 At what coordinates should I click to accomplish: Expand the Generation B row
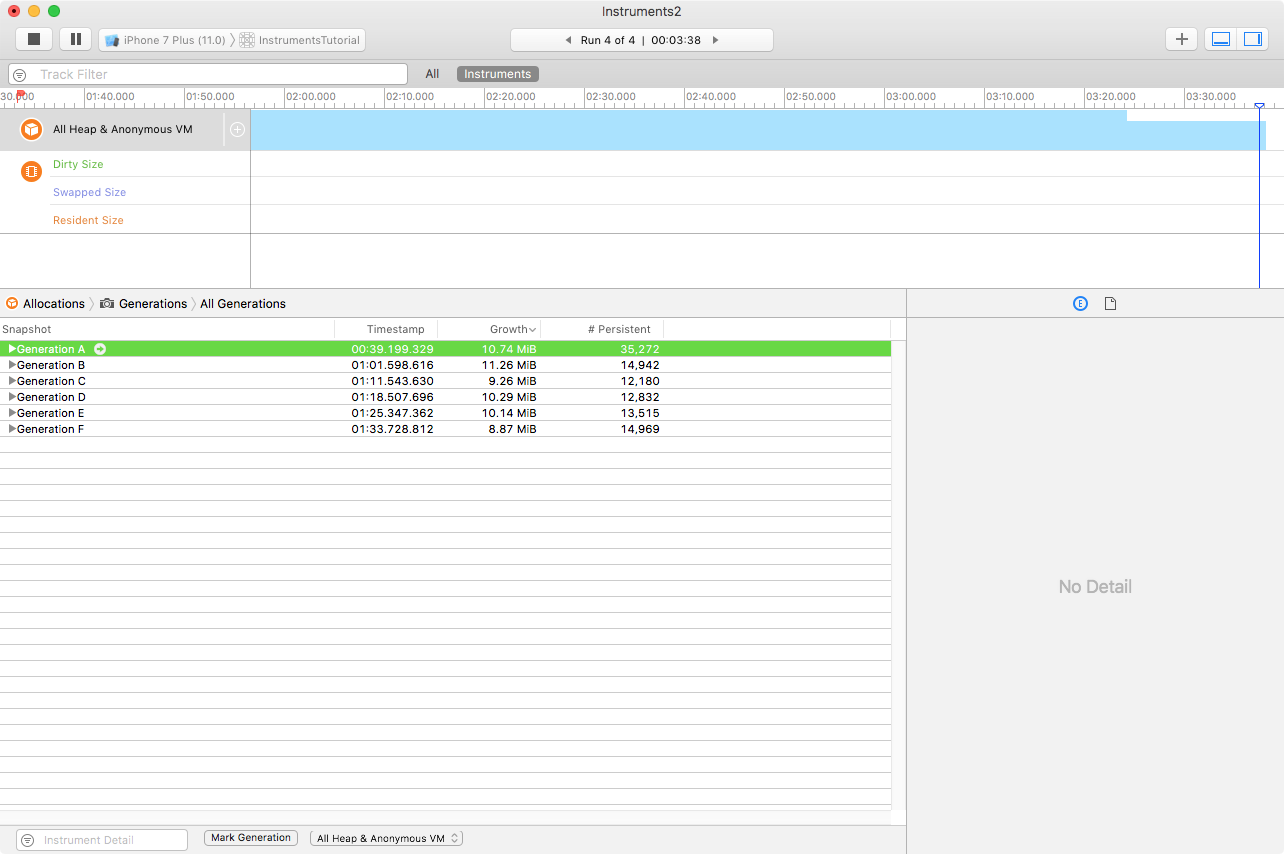tap(12, 365)
